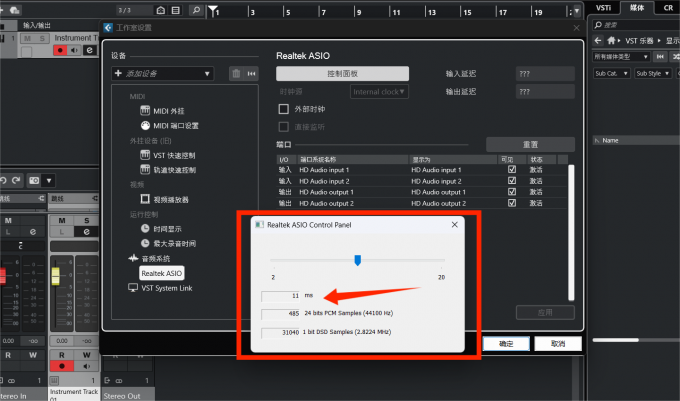Click the red record button in mixer channel
Screen dimensions: 680x401
(62, 366)
